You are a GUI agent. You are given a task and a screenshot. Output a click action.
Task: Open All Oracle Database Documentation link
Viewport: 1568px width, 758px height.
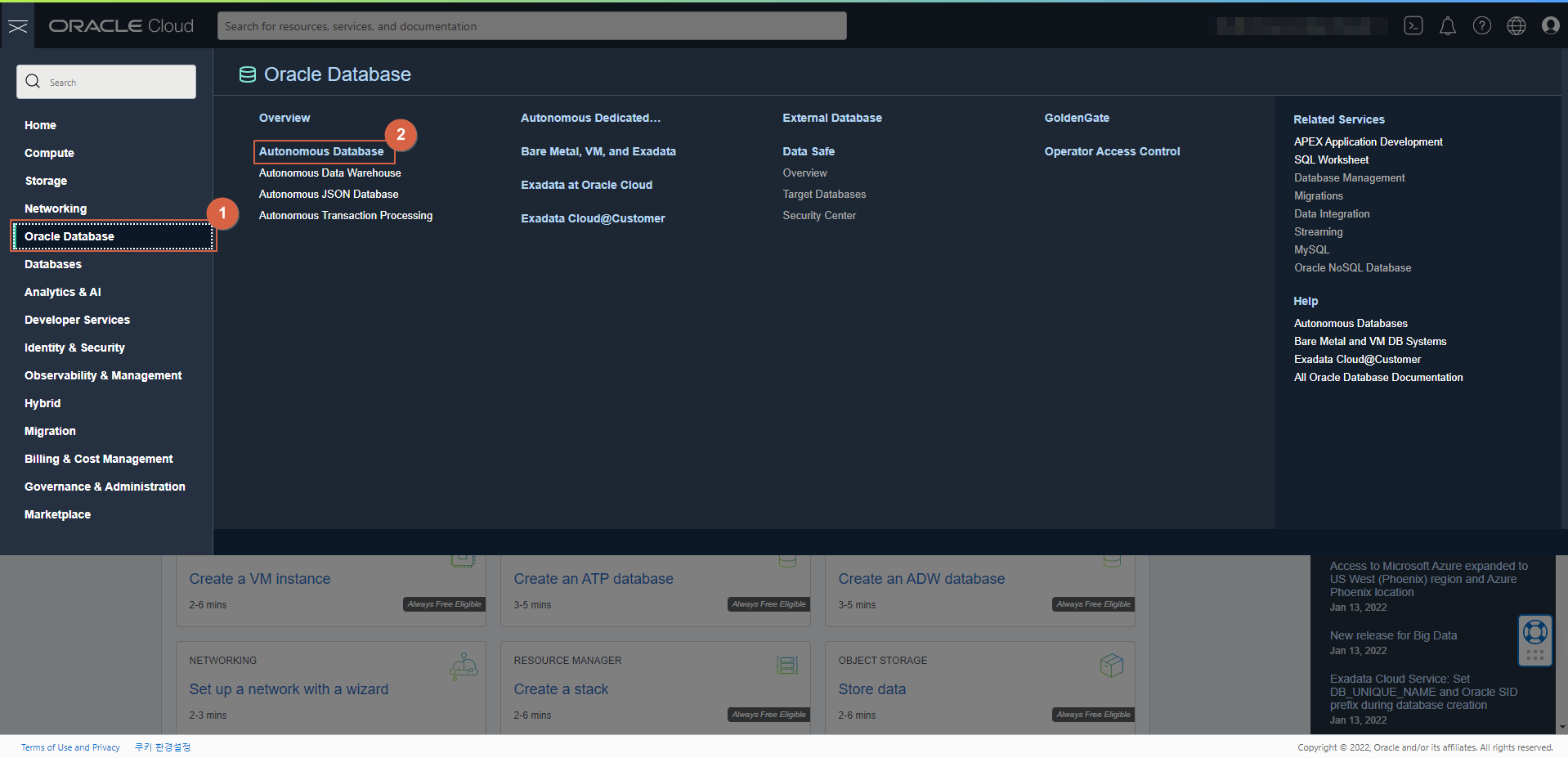pos(1378,377)
